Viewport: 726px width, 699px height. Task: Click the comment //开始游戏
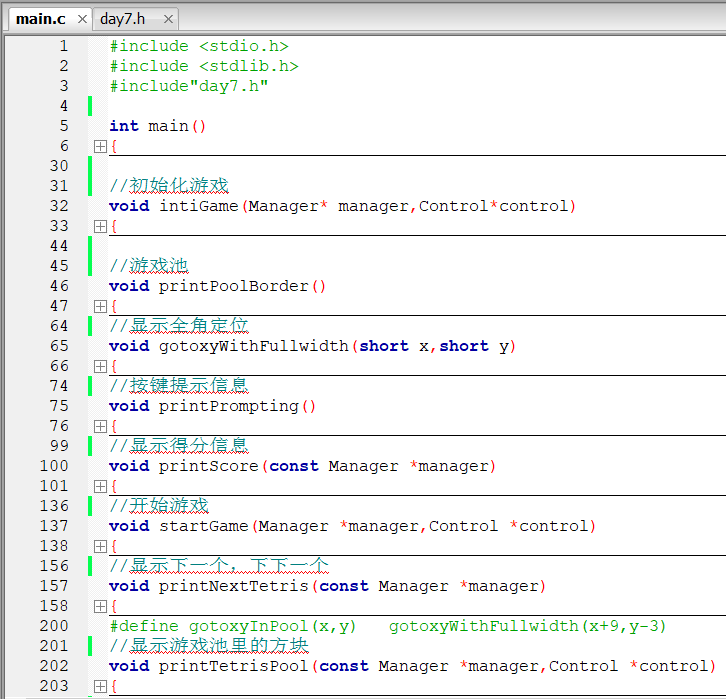[159, 505]
